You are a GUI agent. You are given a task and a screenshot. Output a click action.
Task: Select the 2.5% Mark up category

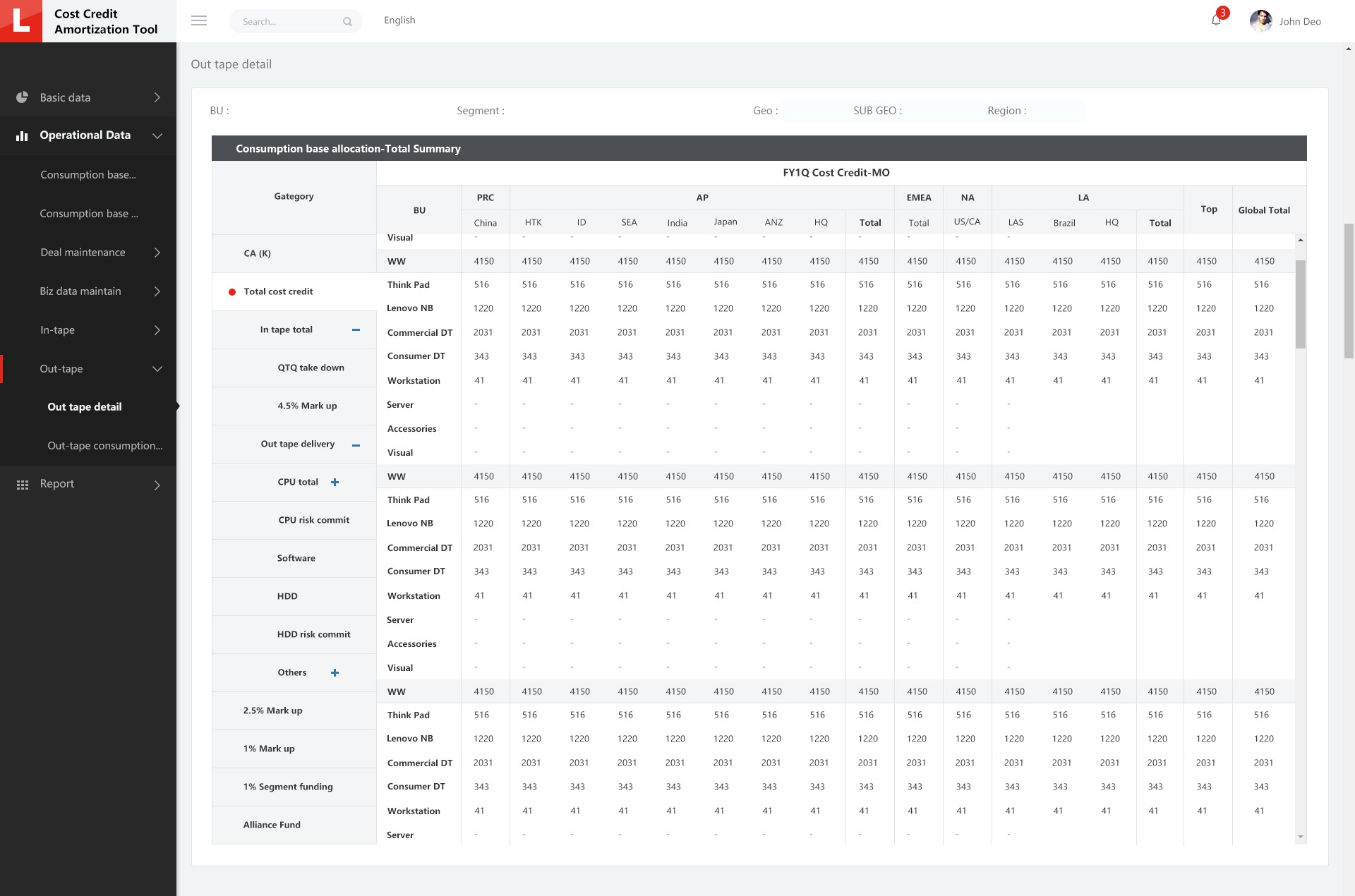click(294, 710)
